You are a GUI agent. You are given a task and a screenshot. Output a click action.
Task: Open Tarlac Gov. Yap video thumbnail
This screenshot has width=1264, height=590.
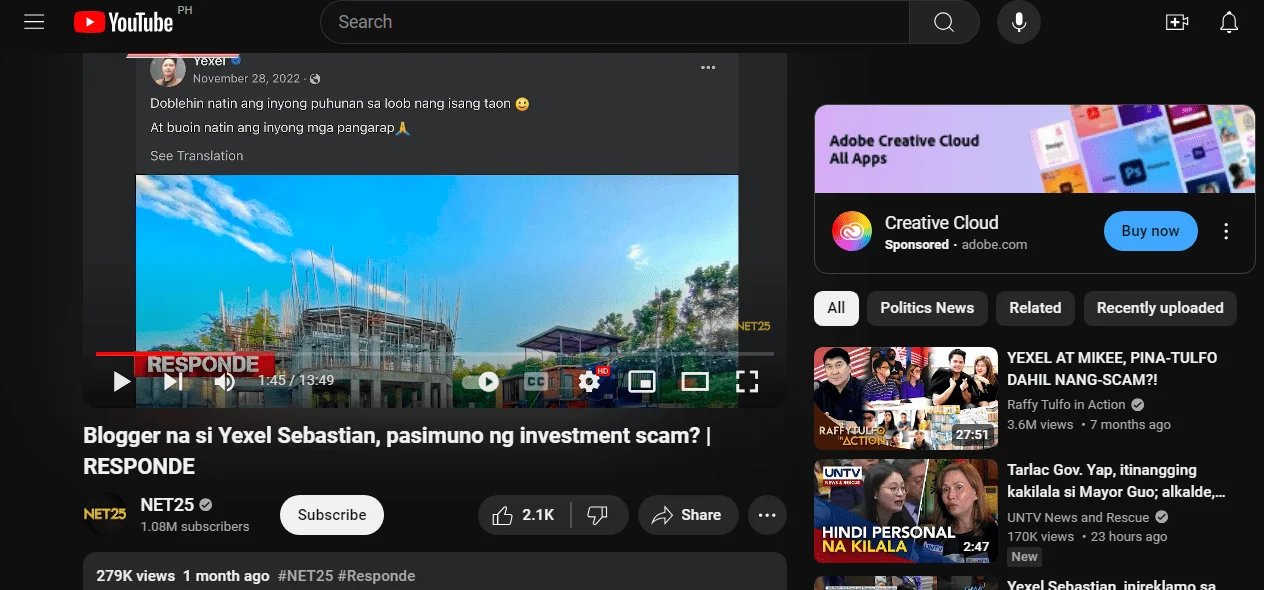pos(906,510)
